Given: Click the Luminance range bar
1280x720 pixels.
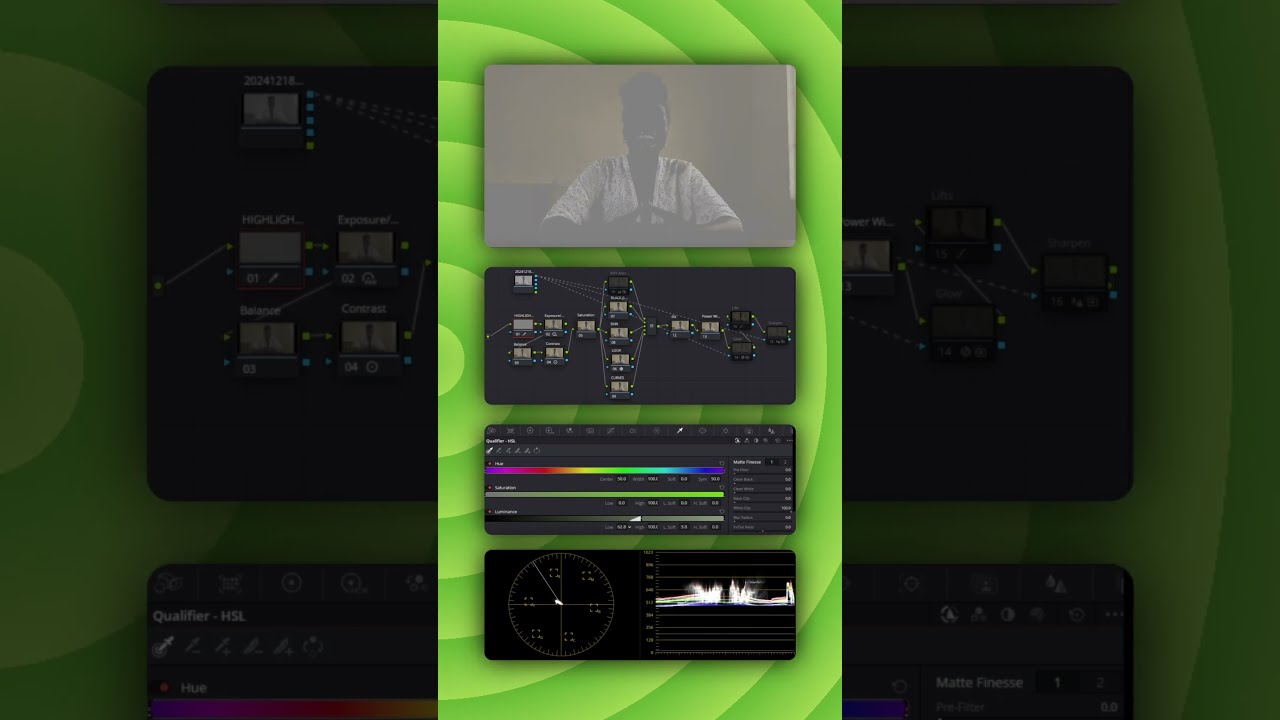Looking at the screenshot, I should pos(605,518).
